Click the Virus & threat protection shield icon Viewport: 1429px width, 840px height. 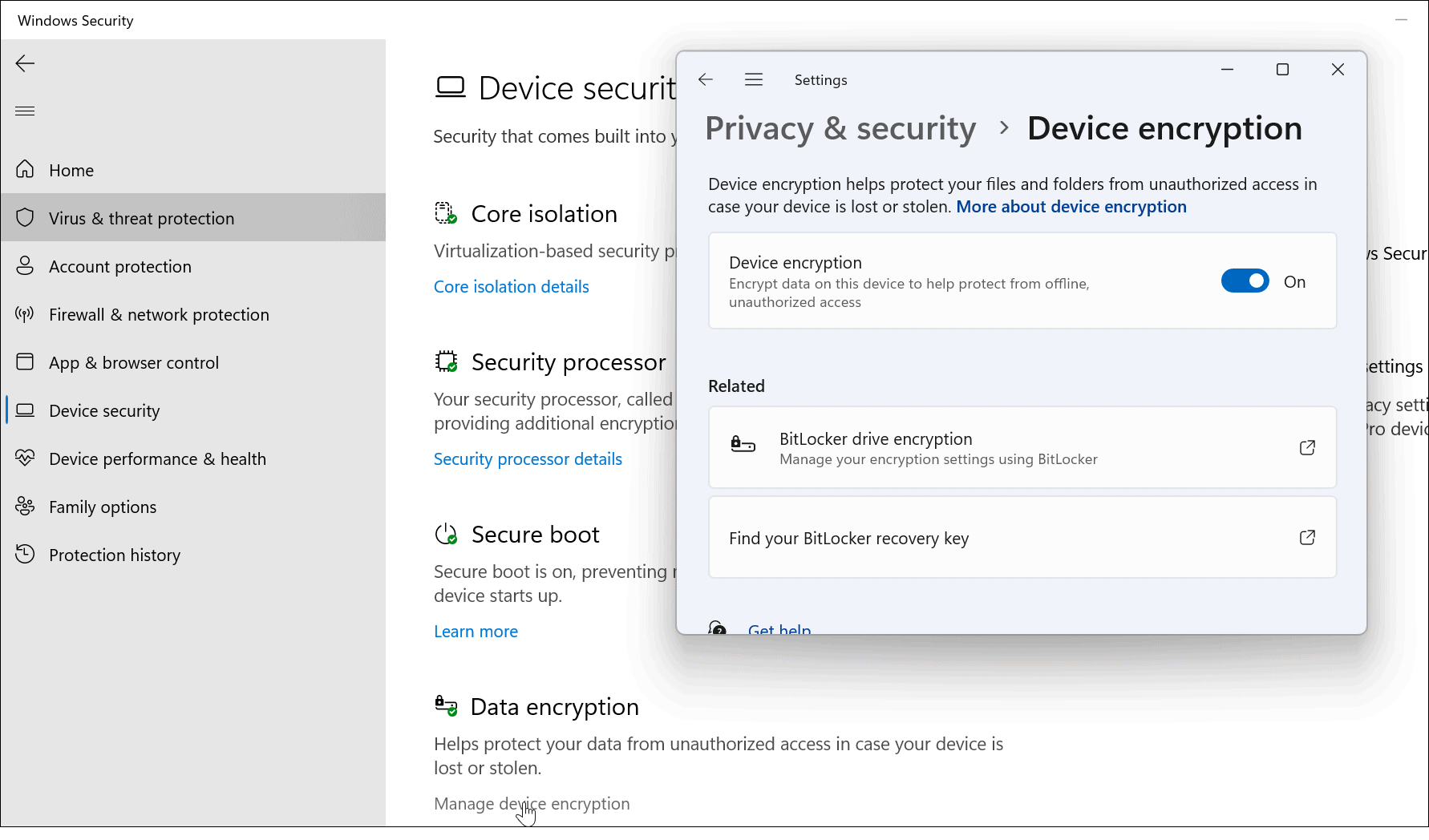tap(25, 217)
